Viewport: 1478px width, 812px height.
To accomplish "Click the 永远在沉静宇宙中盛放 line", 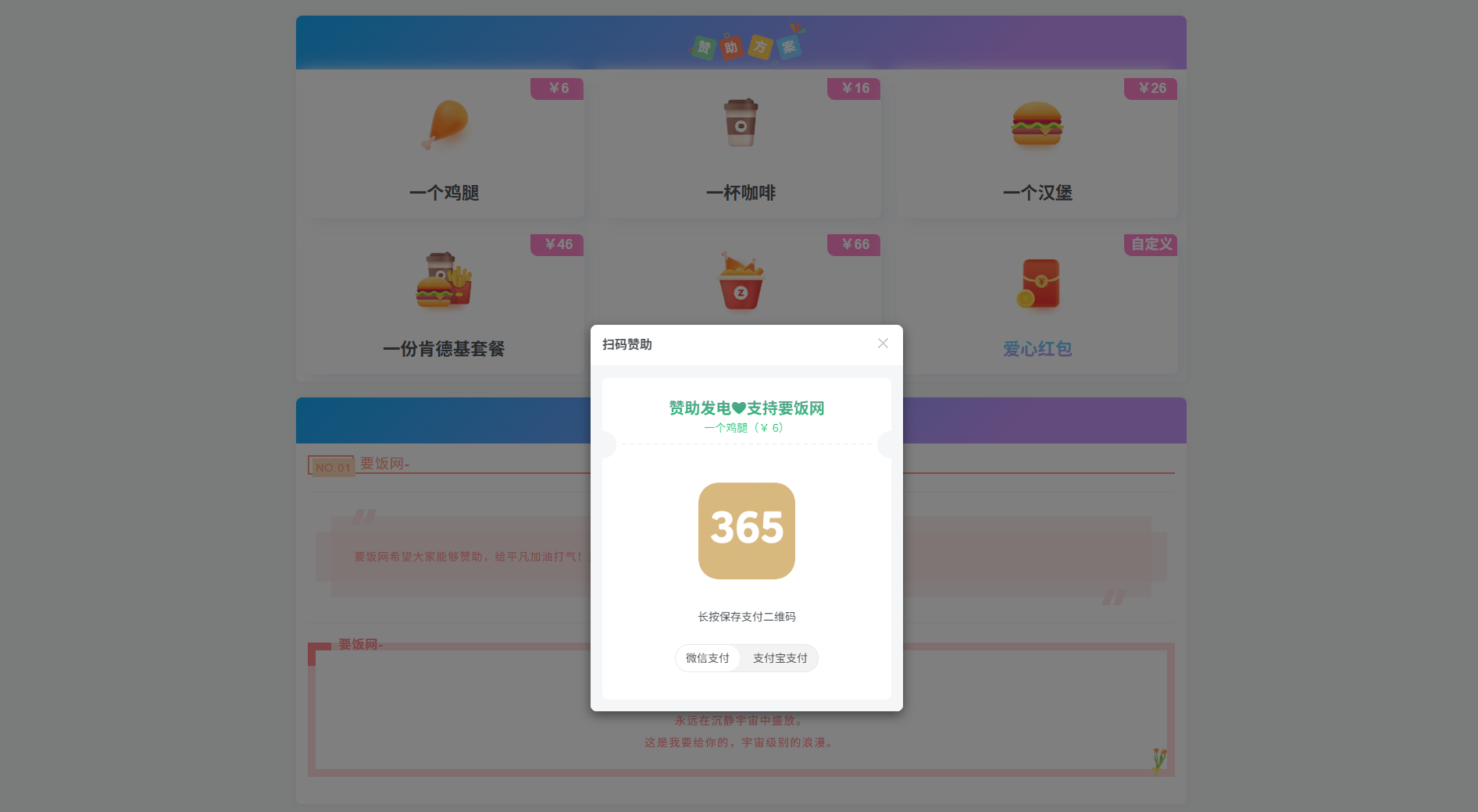I will (740, 721).
